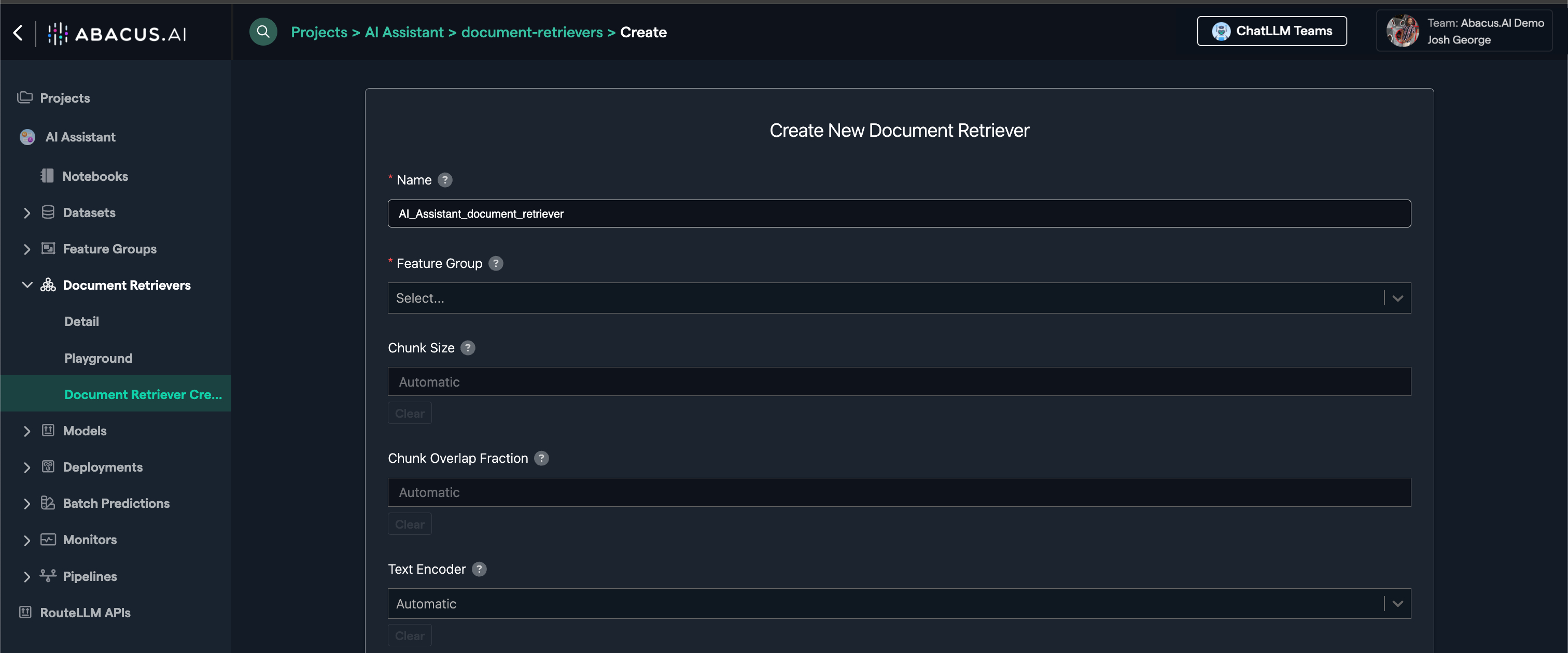This screenshot has width=1568, height=653.
Task: Click the document-retrievers breadcrumb link
Action: pyautogui.click(x=531, y=32)
